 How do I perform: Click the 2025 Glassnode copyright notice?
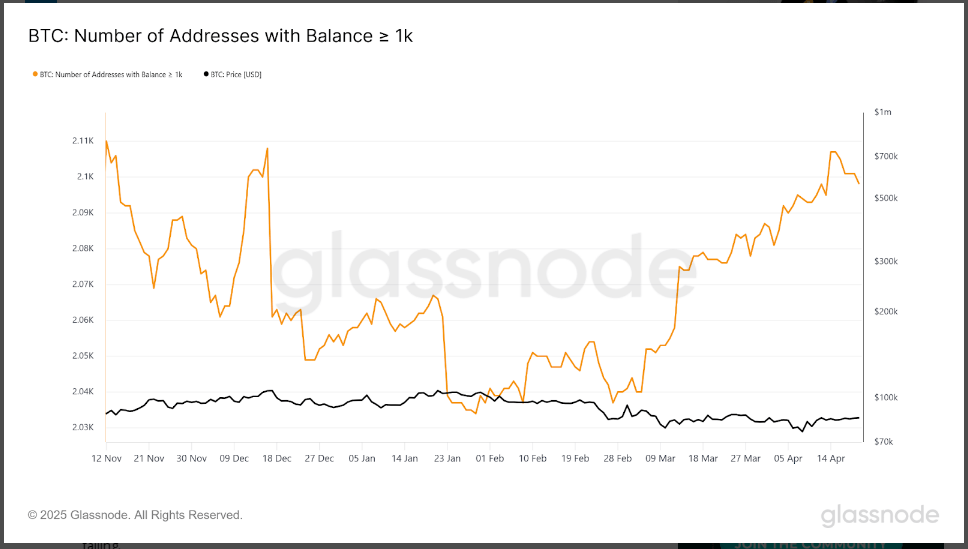135,515
